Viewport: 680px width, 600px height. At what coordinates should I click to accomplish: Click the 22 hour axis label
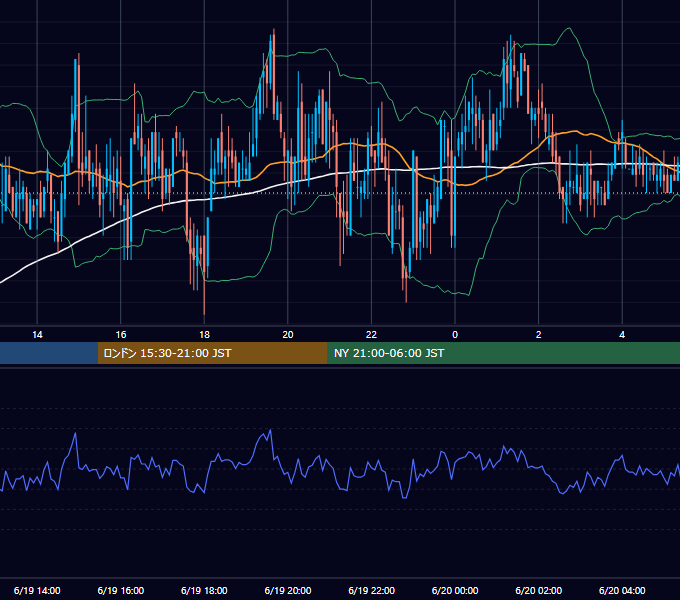pos(372,335)
